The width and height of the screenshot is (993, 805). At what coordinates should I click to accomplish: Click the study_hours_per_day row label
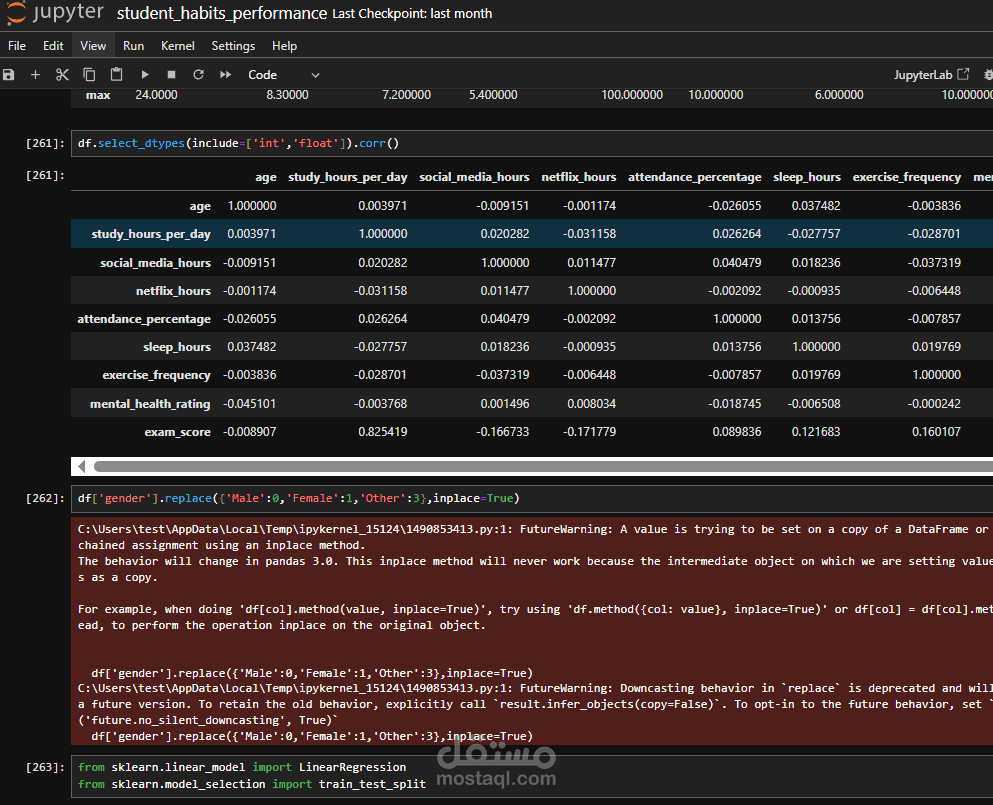[x=151, y=234]
